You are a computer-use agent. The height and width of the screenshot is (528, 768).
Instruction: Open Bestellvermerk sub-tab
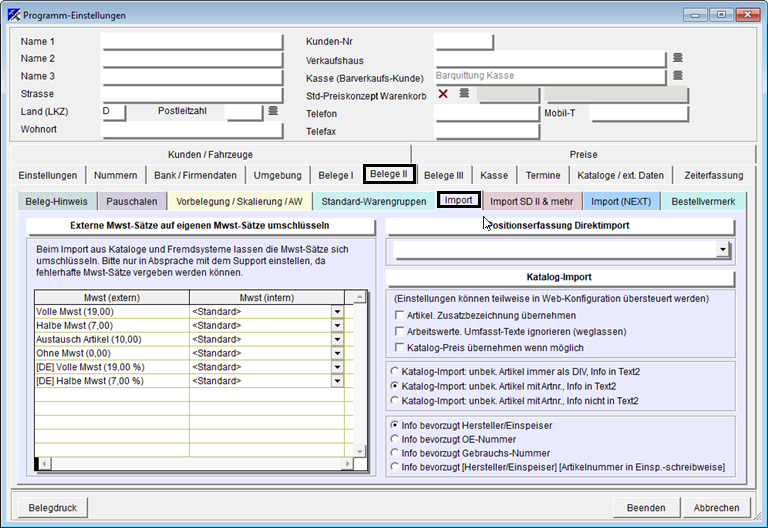703,201
